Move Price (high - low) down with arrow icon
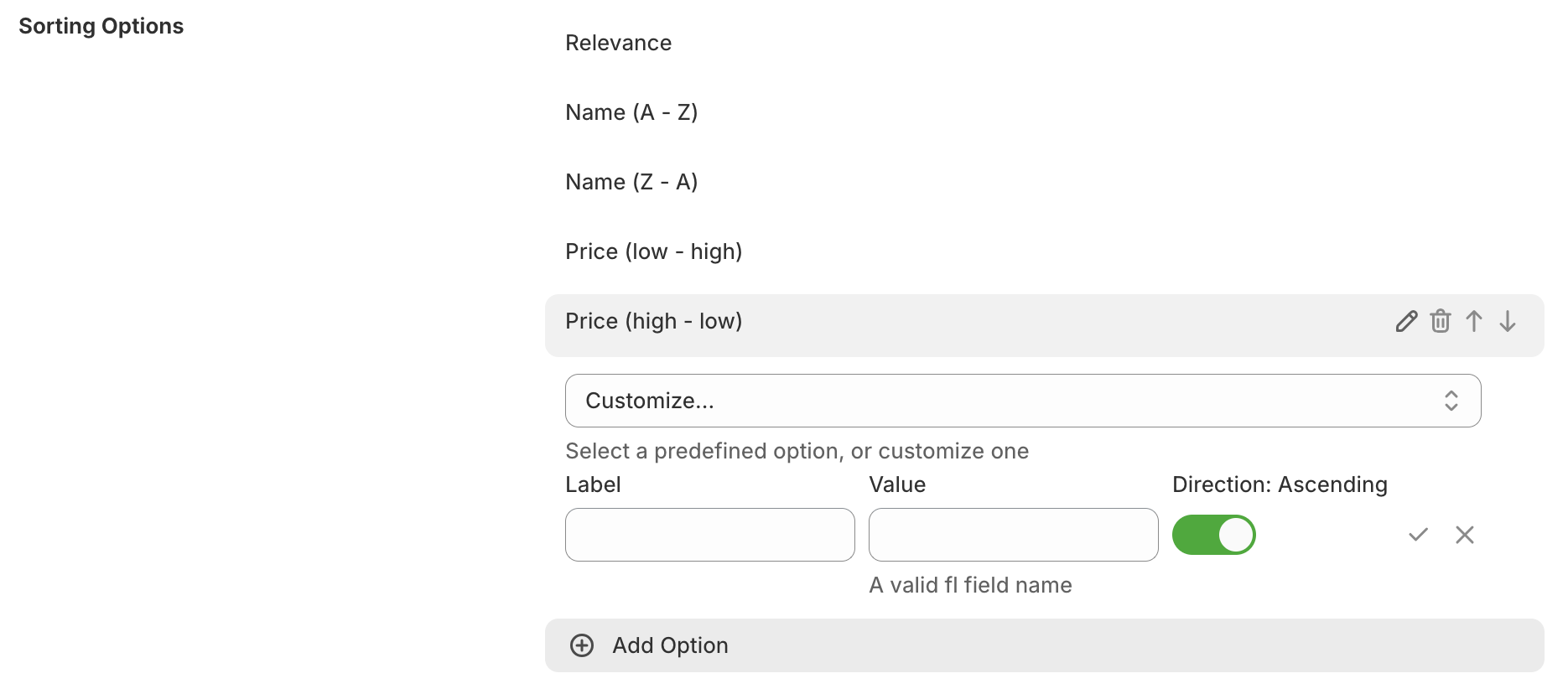1568x694 pixels. click(x=1507, y=322)
